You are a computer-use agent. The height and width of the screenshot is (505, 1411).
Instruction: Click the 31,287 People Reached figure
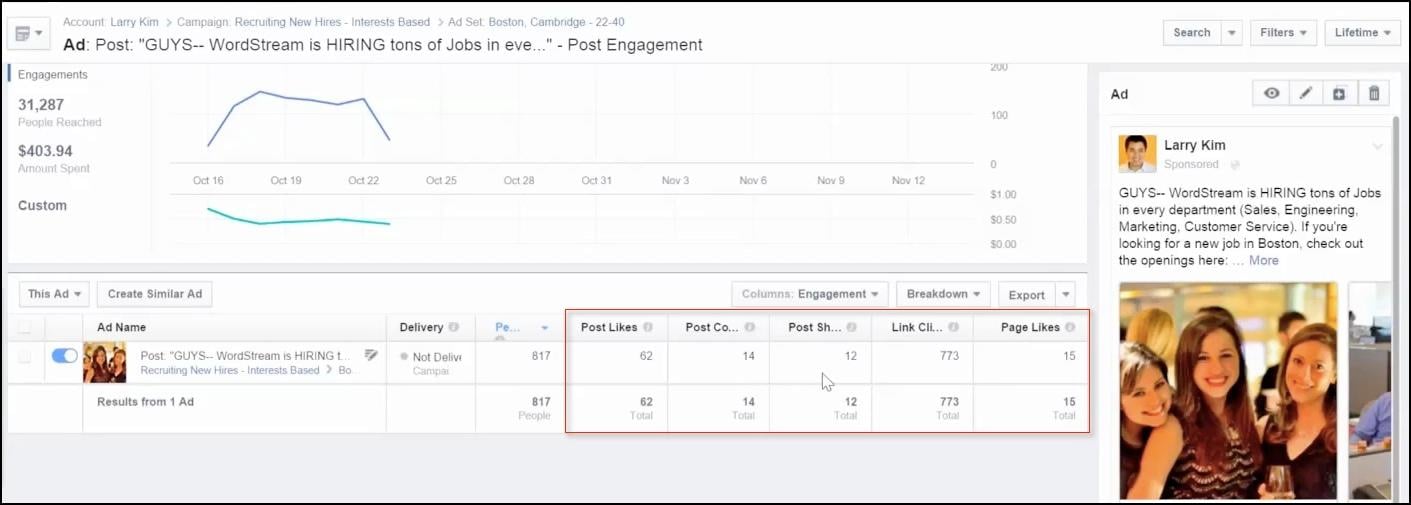pyautogui.click(x=41, y=104)
